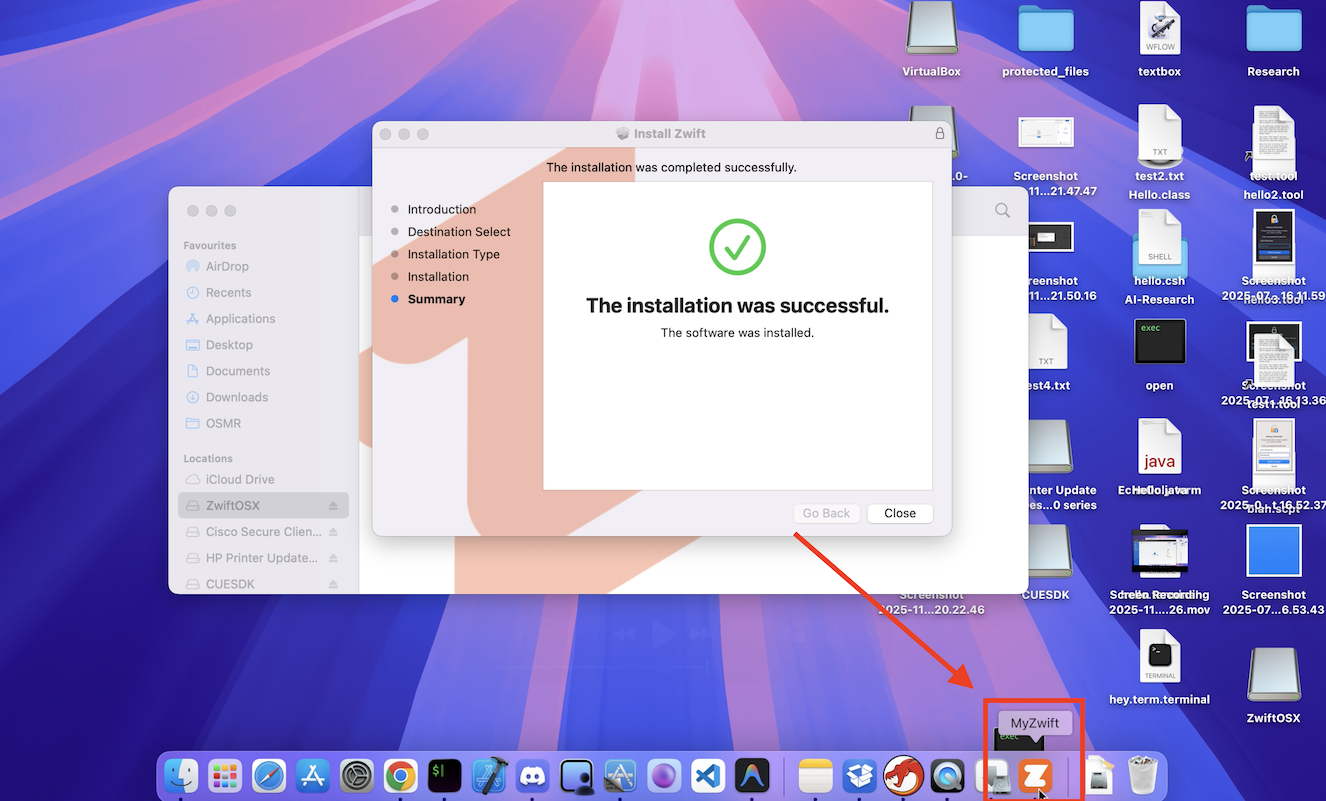Screen dimensions: 1326x801
Task: Open Discord from the Dock
Action: point(532,776)
